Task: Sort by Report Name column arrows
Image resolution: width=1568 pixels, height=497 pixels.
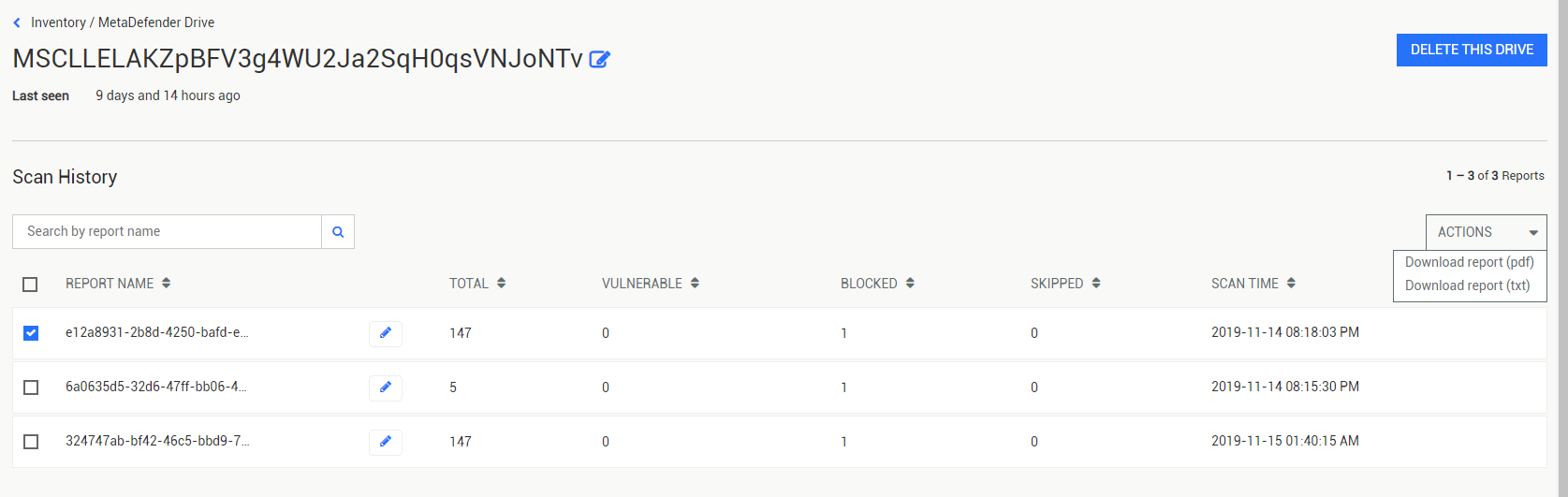Action: 166,283
